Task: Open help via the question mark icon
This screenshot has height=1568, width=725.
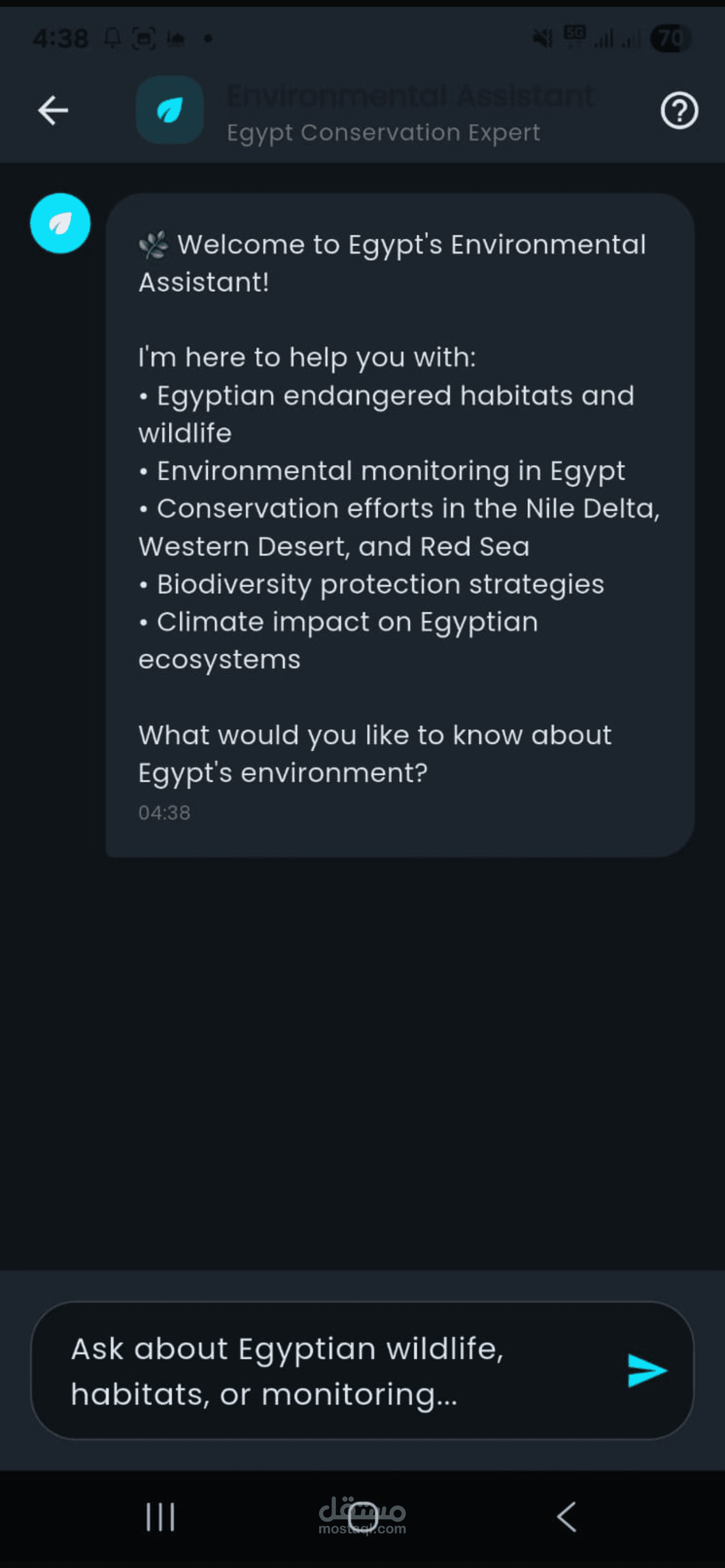Action: click(x=679, y=112)
